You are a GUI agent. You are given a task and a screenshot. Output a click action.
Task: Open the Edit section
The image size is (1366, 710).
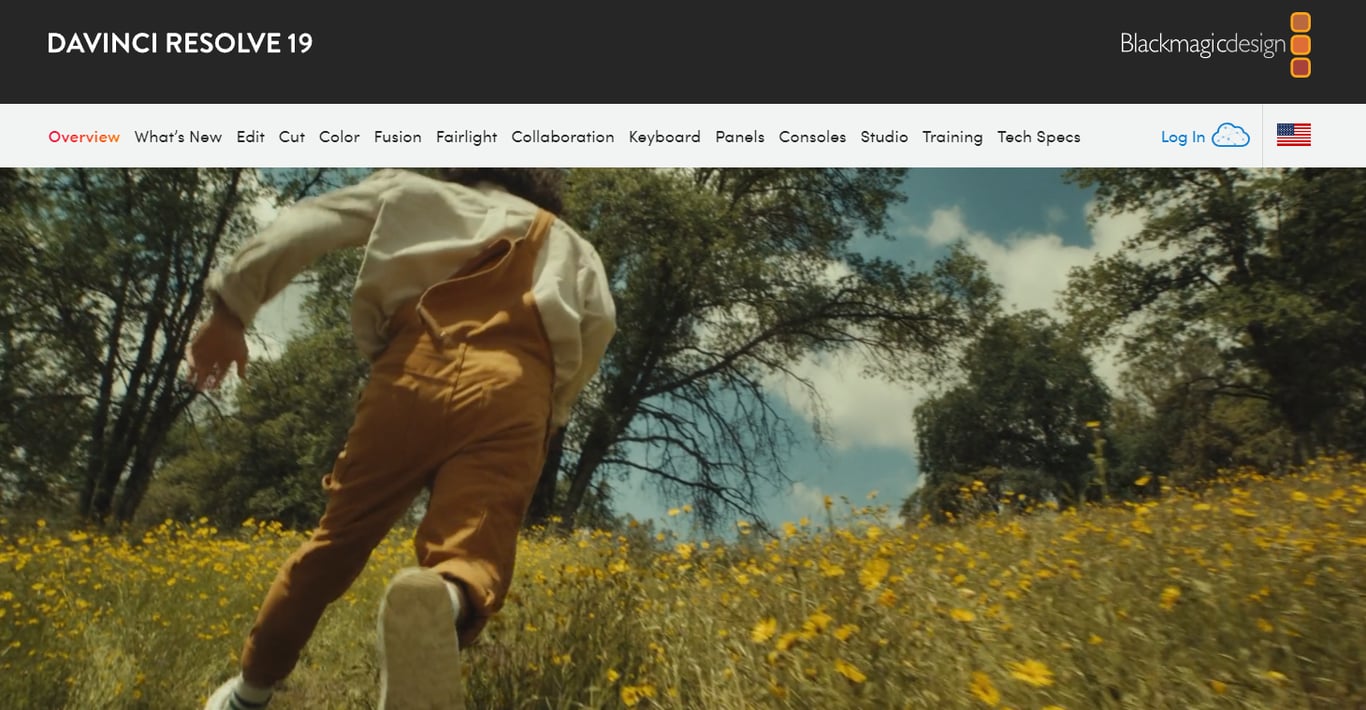[x=250, y=137]
